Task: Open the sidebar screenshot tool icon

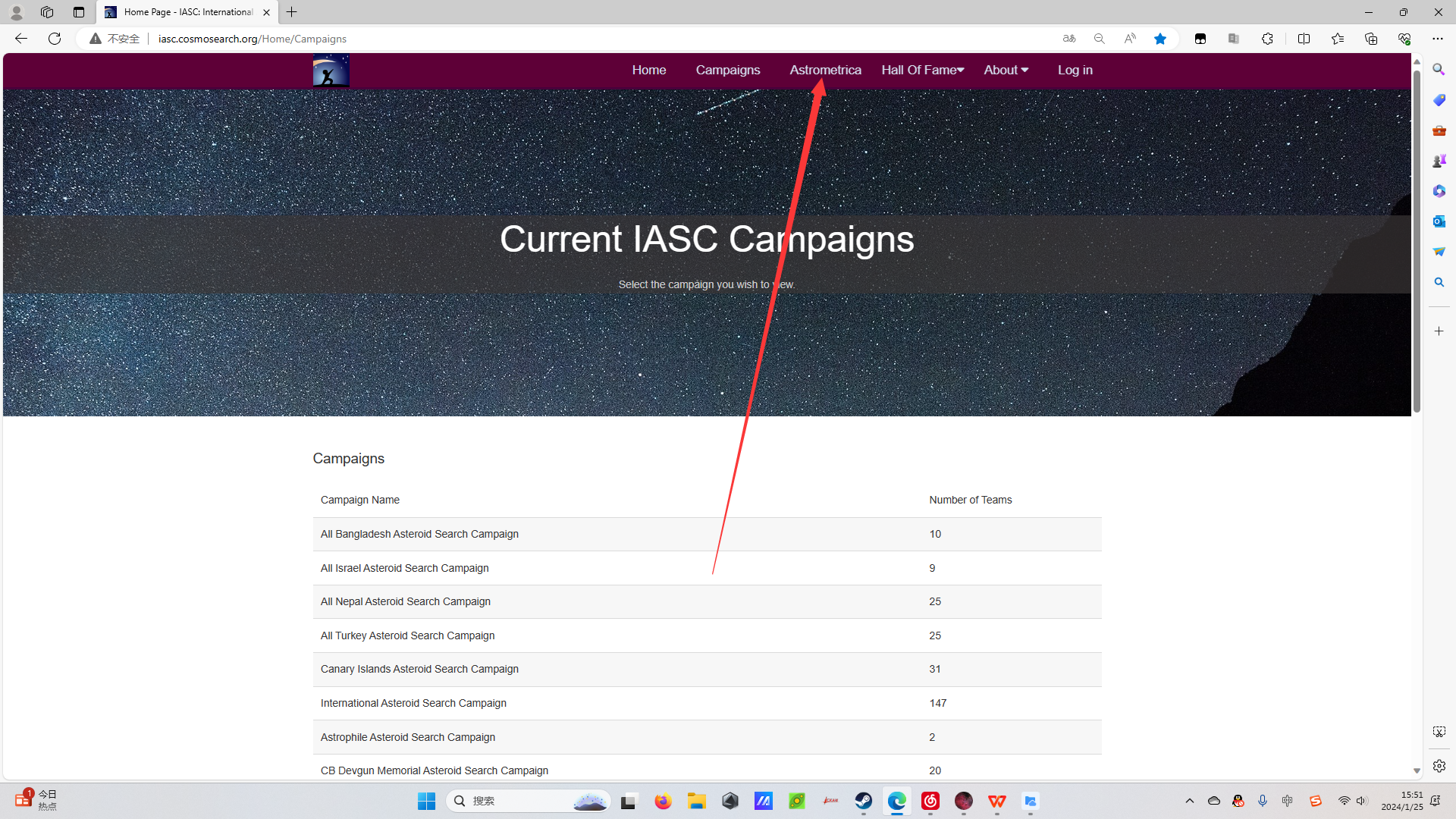Action: 1439,732
